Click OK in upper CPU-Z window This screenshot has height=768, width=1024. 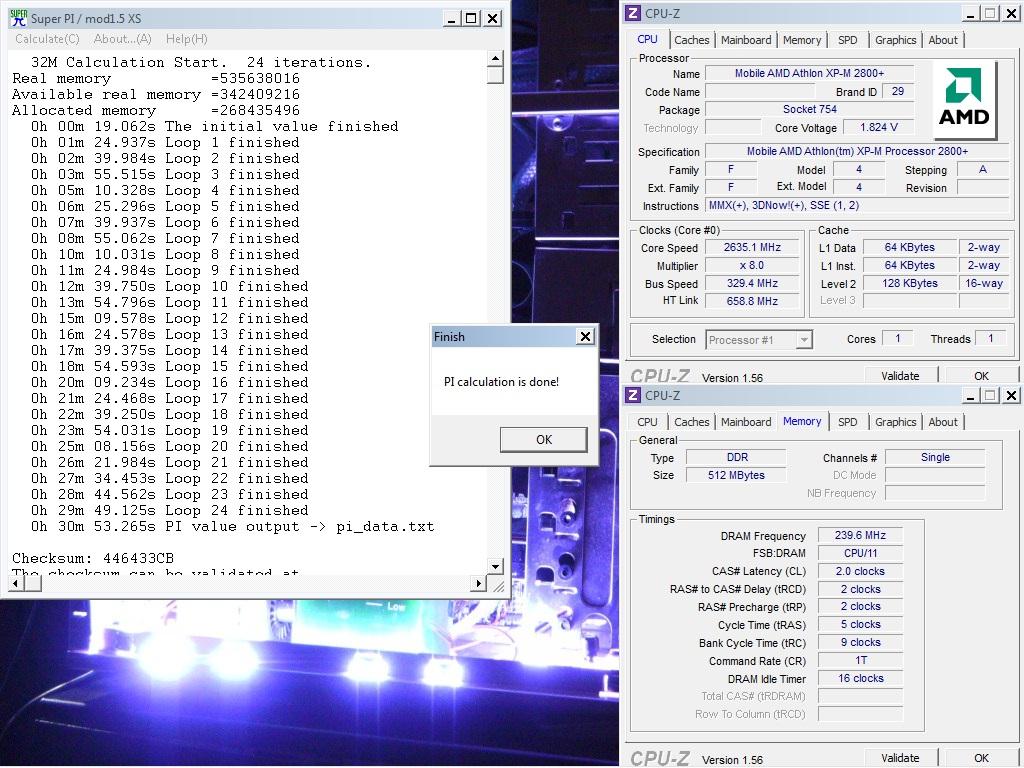(x=981, y=376)
